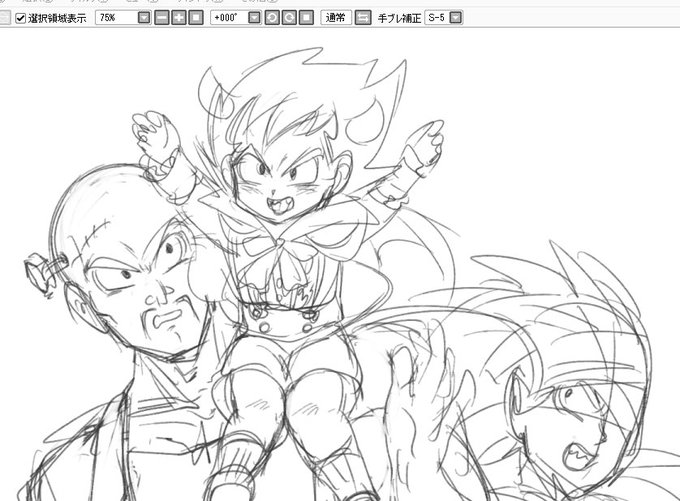Open the 手ブレ補正 S-5 dropdown
This screenshot has height=501, width=680.
click(x=456, y=18)
